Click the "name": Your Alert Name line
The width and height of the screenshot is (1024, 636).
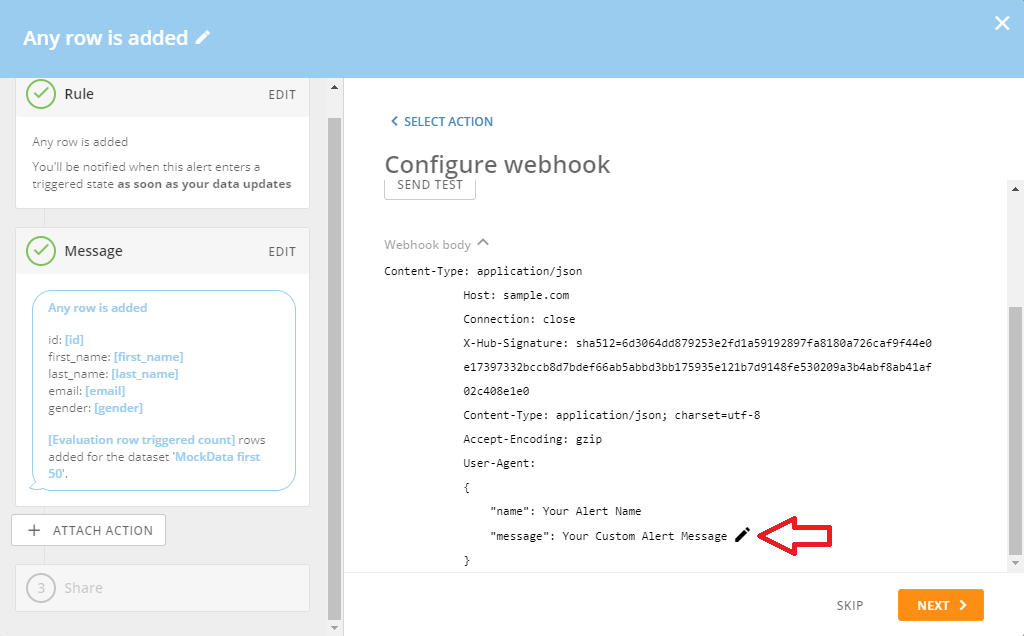(x=566, y=511)
